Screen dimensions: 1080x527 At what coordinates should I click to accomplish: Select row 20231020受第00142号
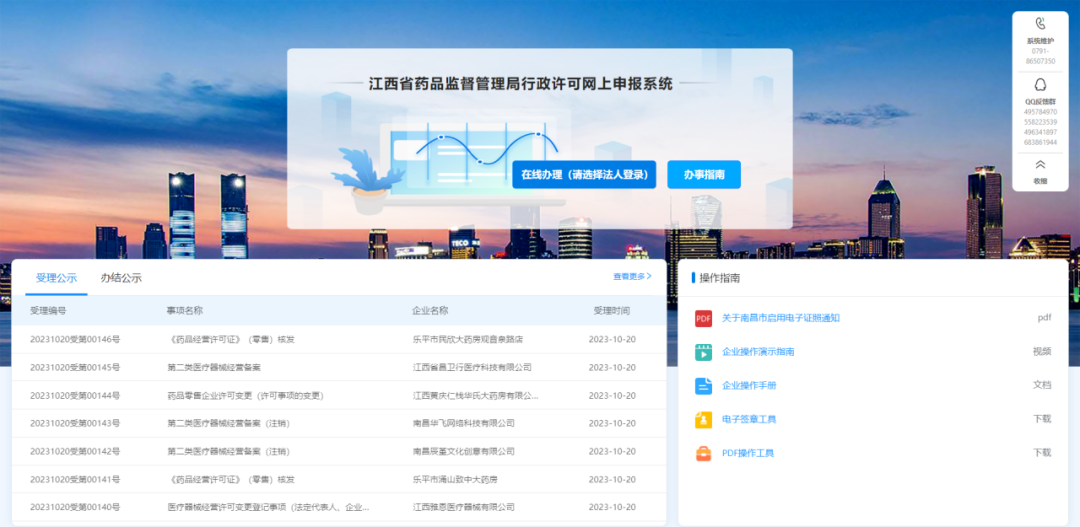[x=339, y=451]
